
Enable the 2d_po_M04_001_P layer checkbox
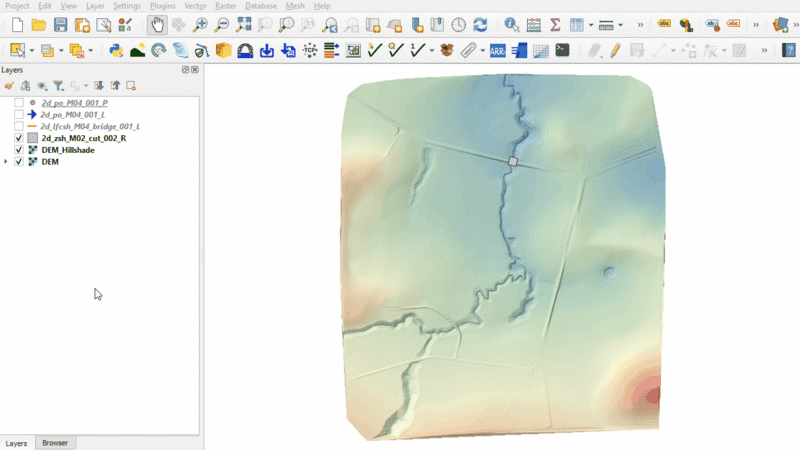tap(19, 103)
